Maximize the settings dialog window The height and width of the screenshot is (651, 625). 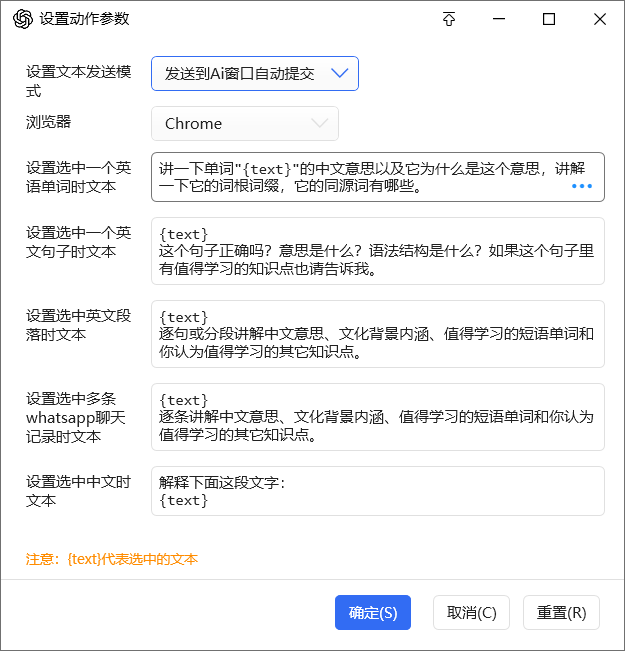pos(549,19)
